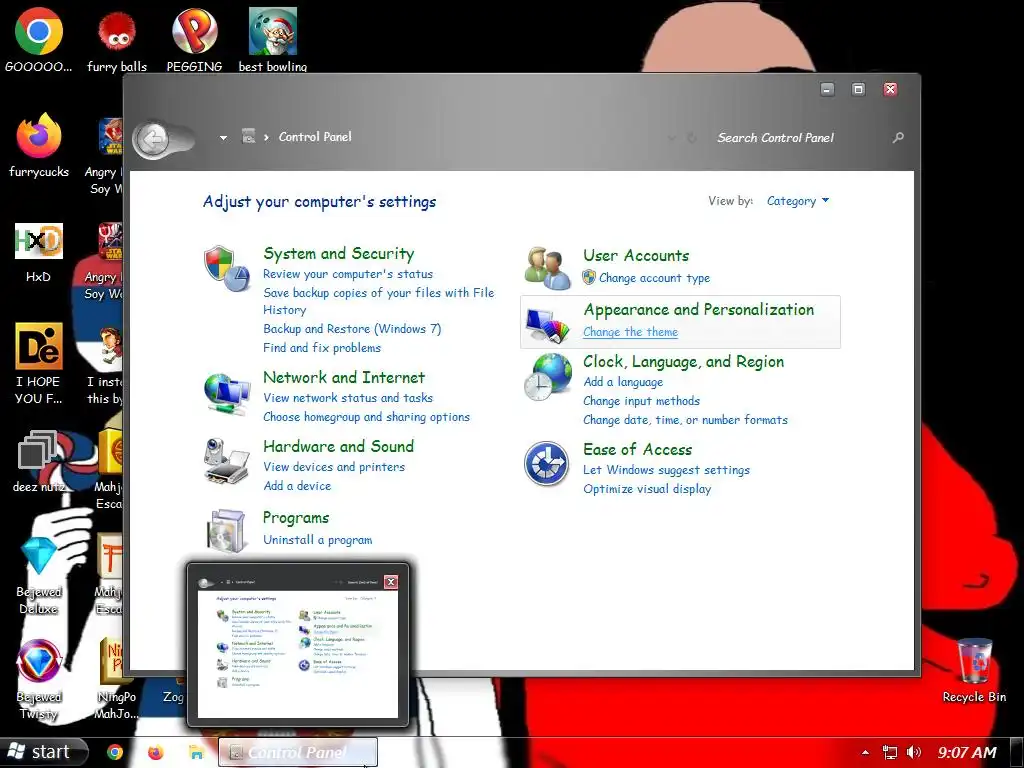Screen dimensions: 1024x768
Task: Open the NingPo MahJo... desktop icon
Action: [x=116, y=680]
